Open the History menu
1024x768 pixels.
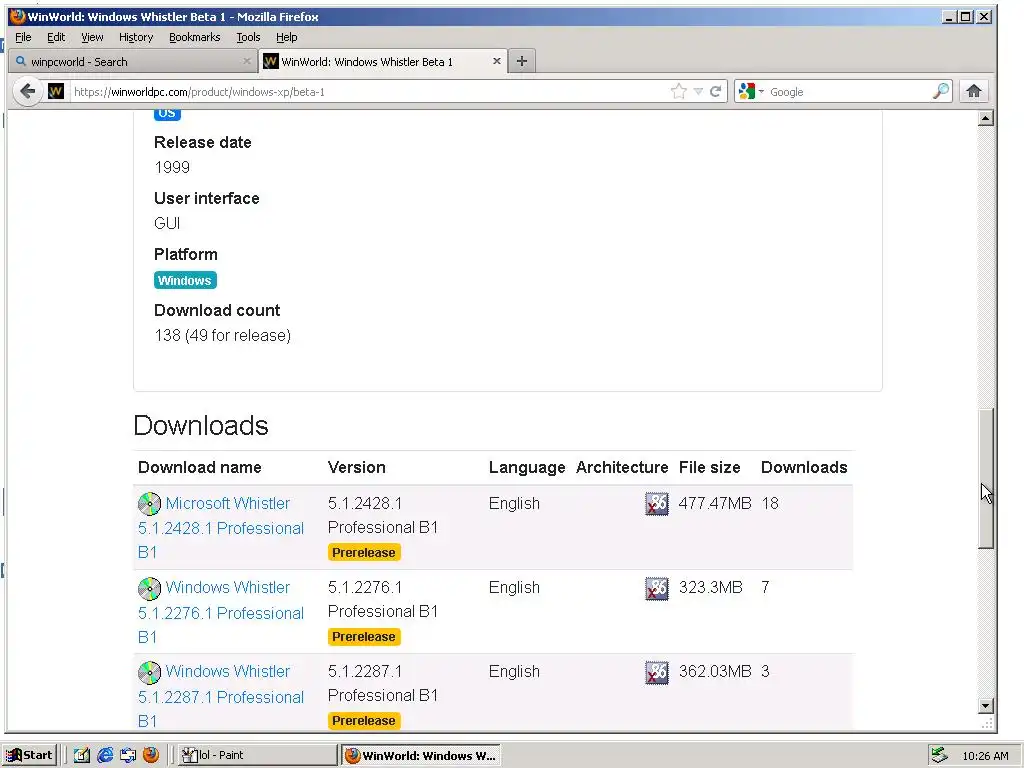(x=136, y=37)
